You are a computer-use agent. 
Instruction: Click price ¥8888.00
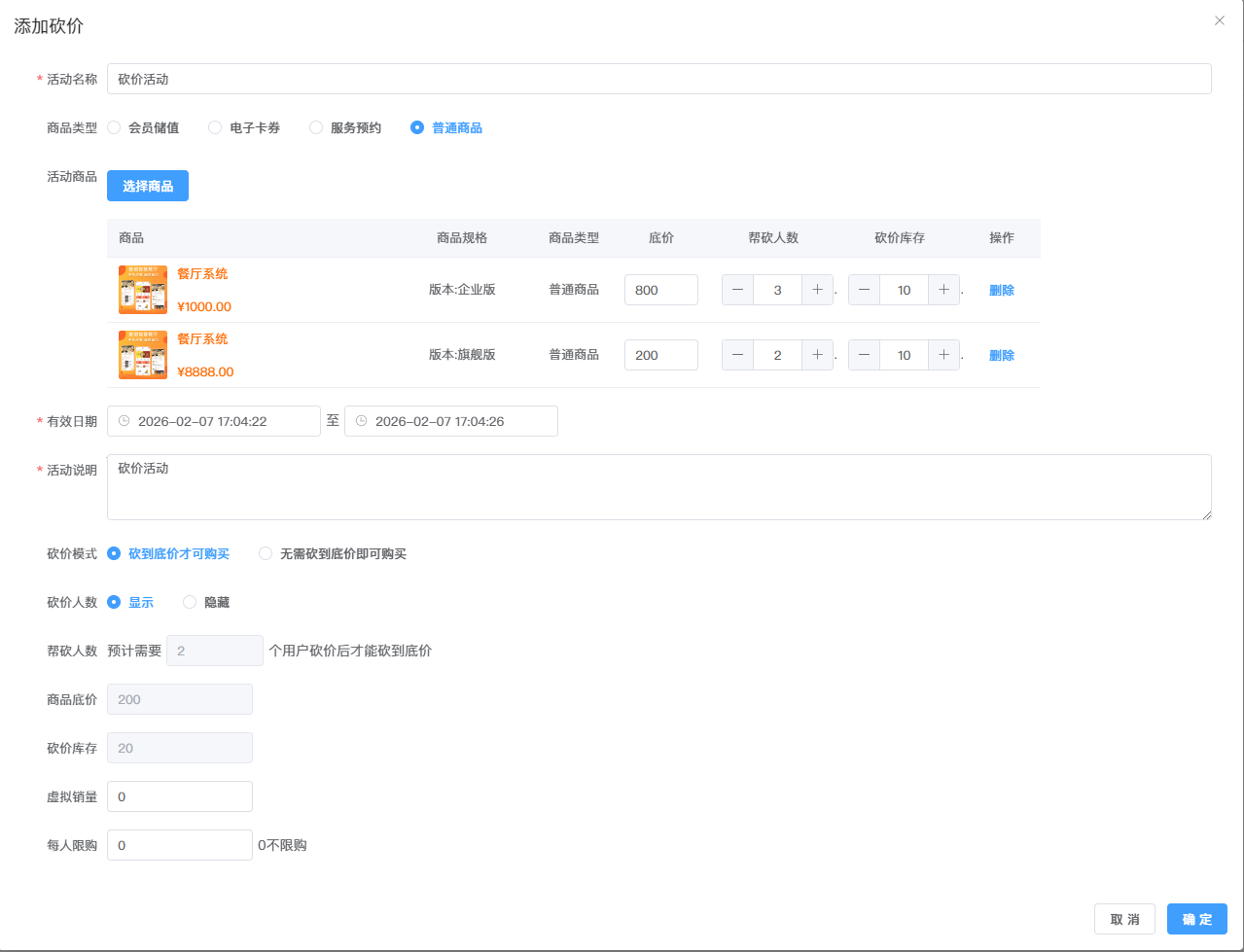[205, 371]
